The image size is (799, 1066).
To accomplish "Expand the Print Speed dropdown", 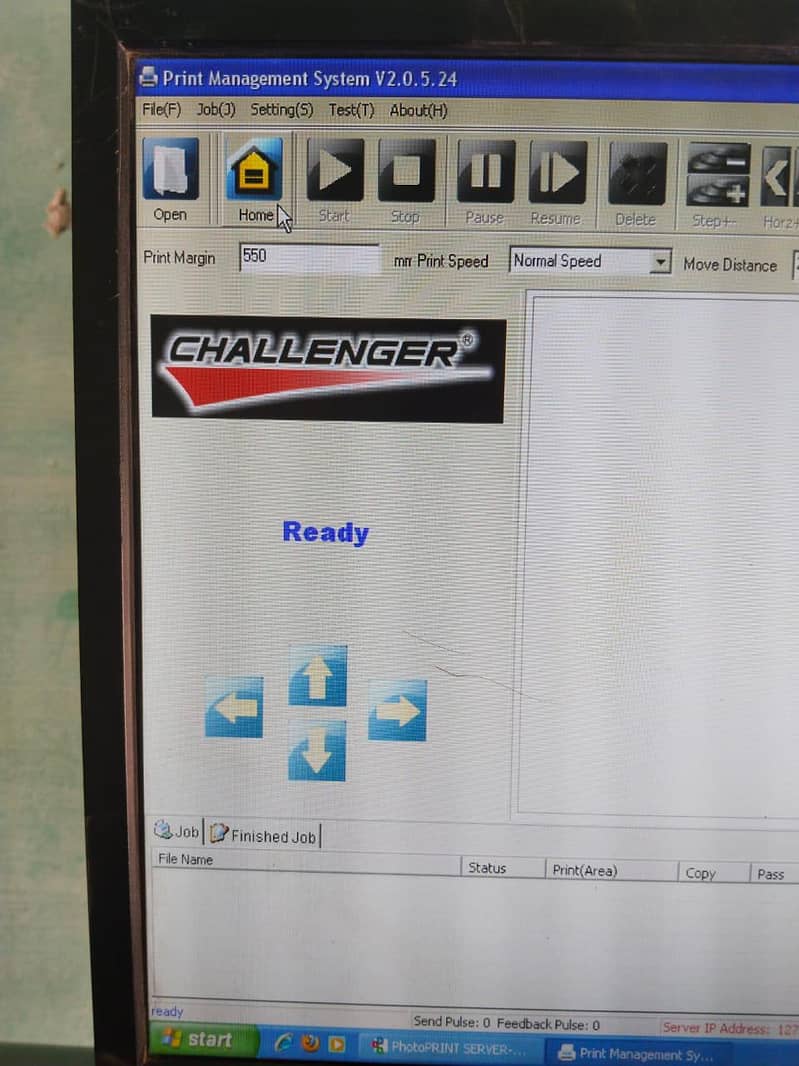I will pyautogui.click(x=659, y=262).
